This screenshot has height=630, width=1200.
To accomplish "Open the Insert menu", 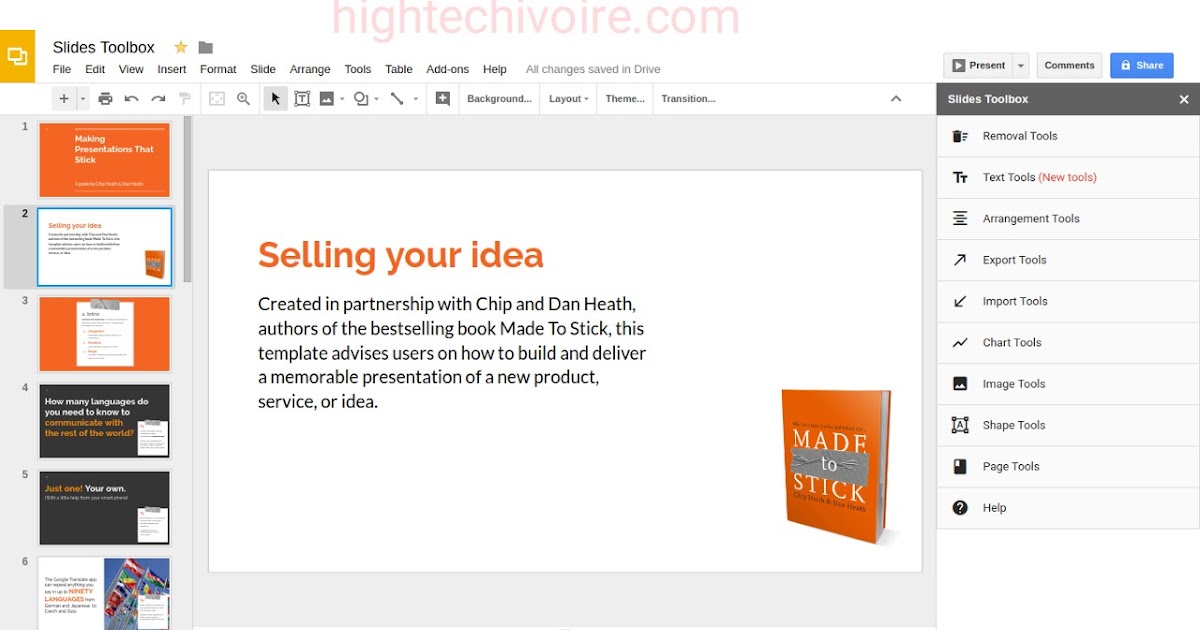I will (171, 69).
